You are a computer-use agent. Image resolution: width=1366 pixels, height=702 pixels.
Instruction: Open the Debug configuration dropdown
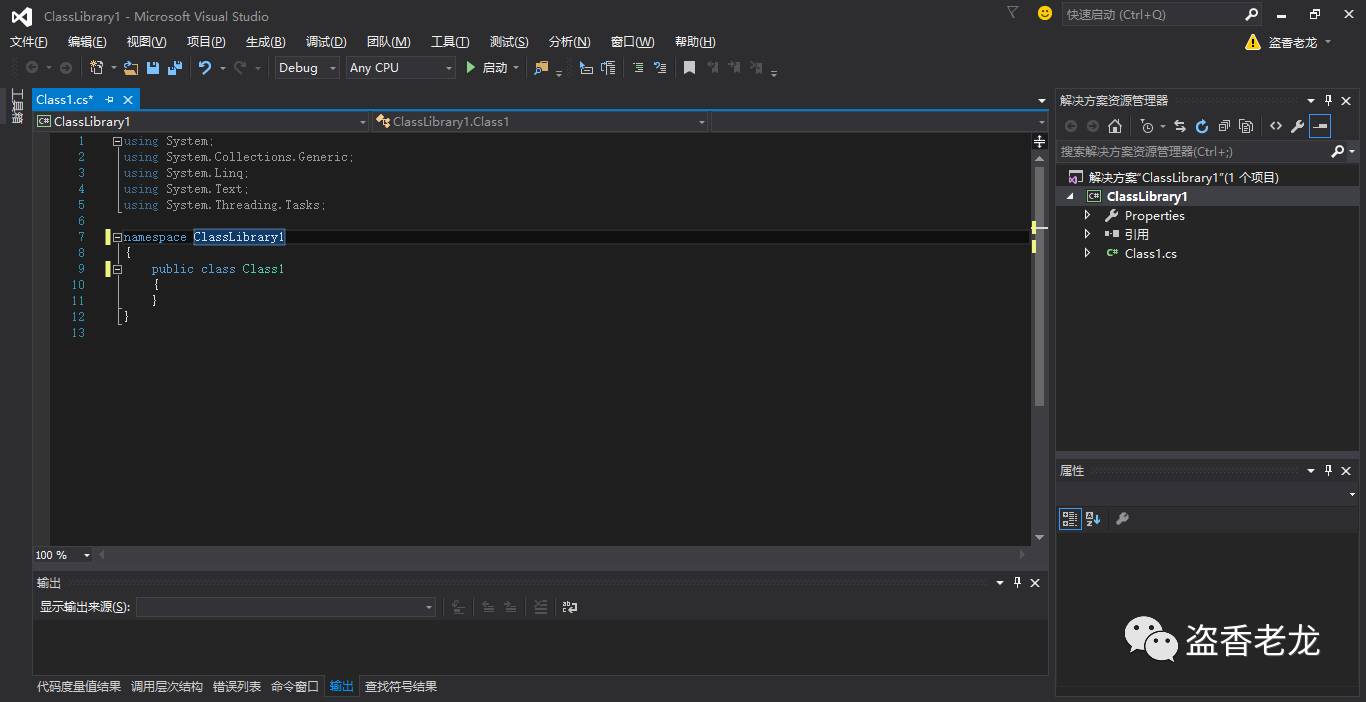[308, 68]
